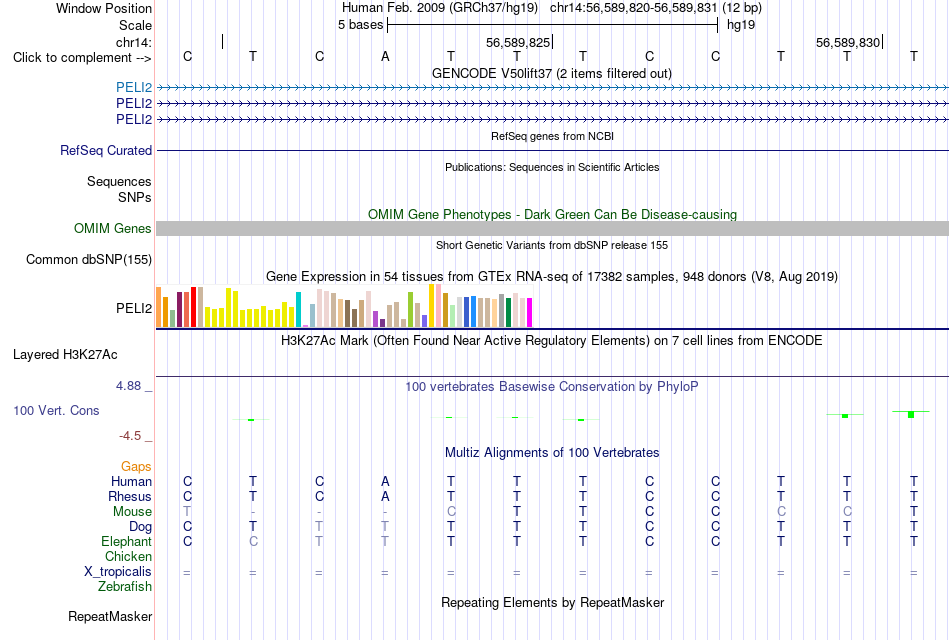
Task: Click the 'A' base in the Human row
Action: click(385, 482)
